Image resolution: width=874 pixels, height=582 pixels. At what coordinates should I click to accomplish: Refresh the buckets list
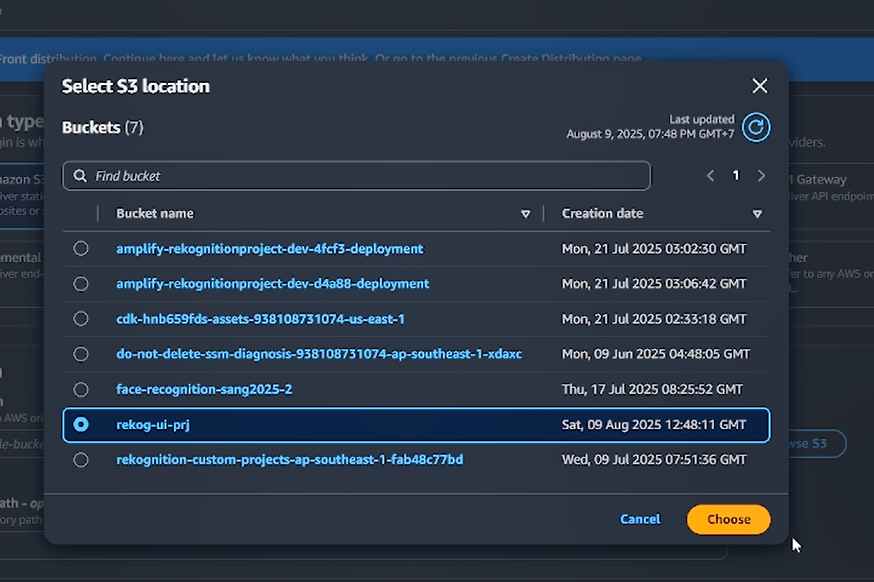tap(756, 127)
